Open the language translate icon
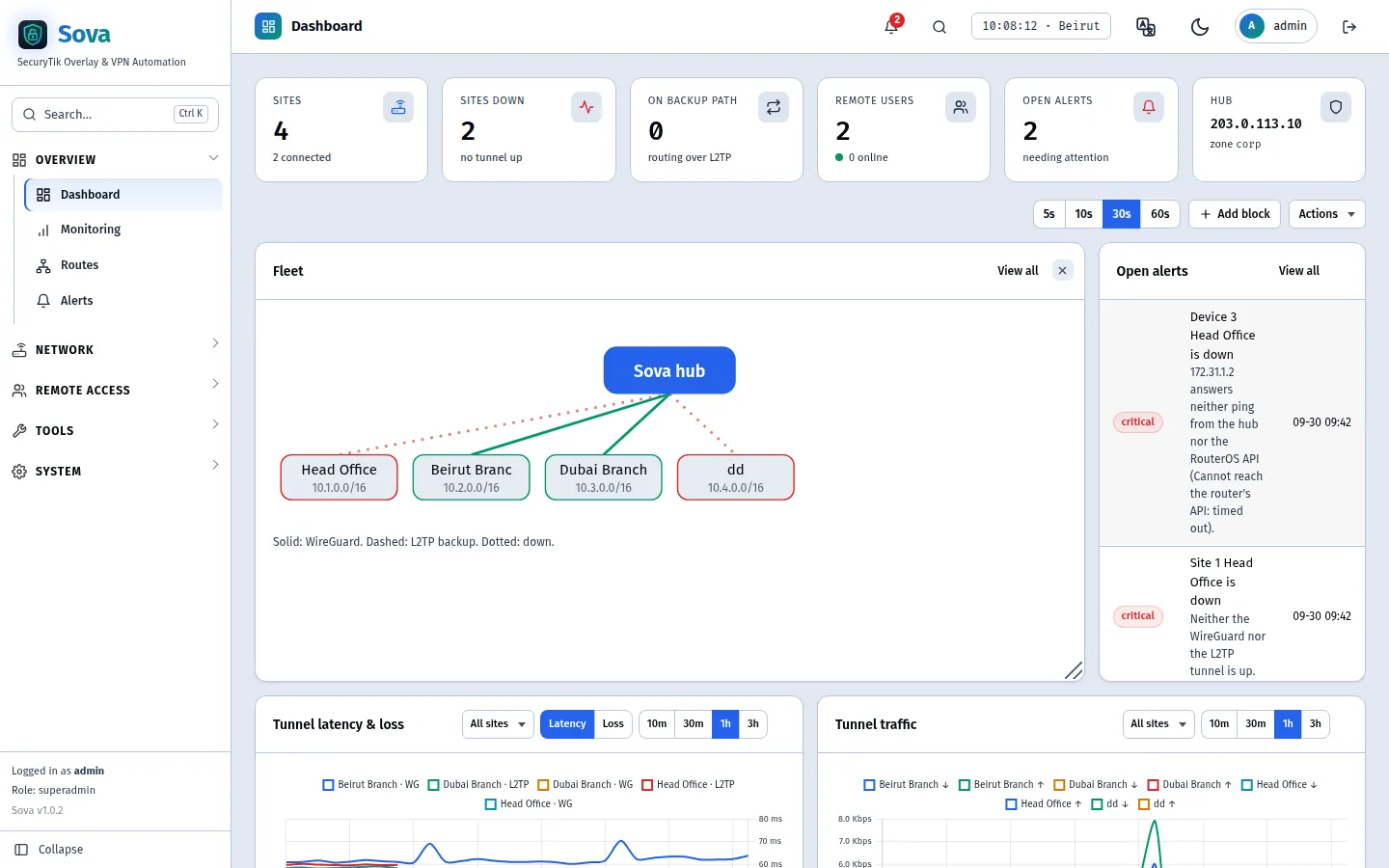This screenshot has height=868, width=1389. pos(1146,27)
